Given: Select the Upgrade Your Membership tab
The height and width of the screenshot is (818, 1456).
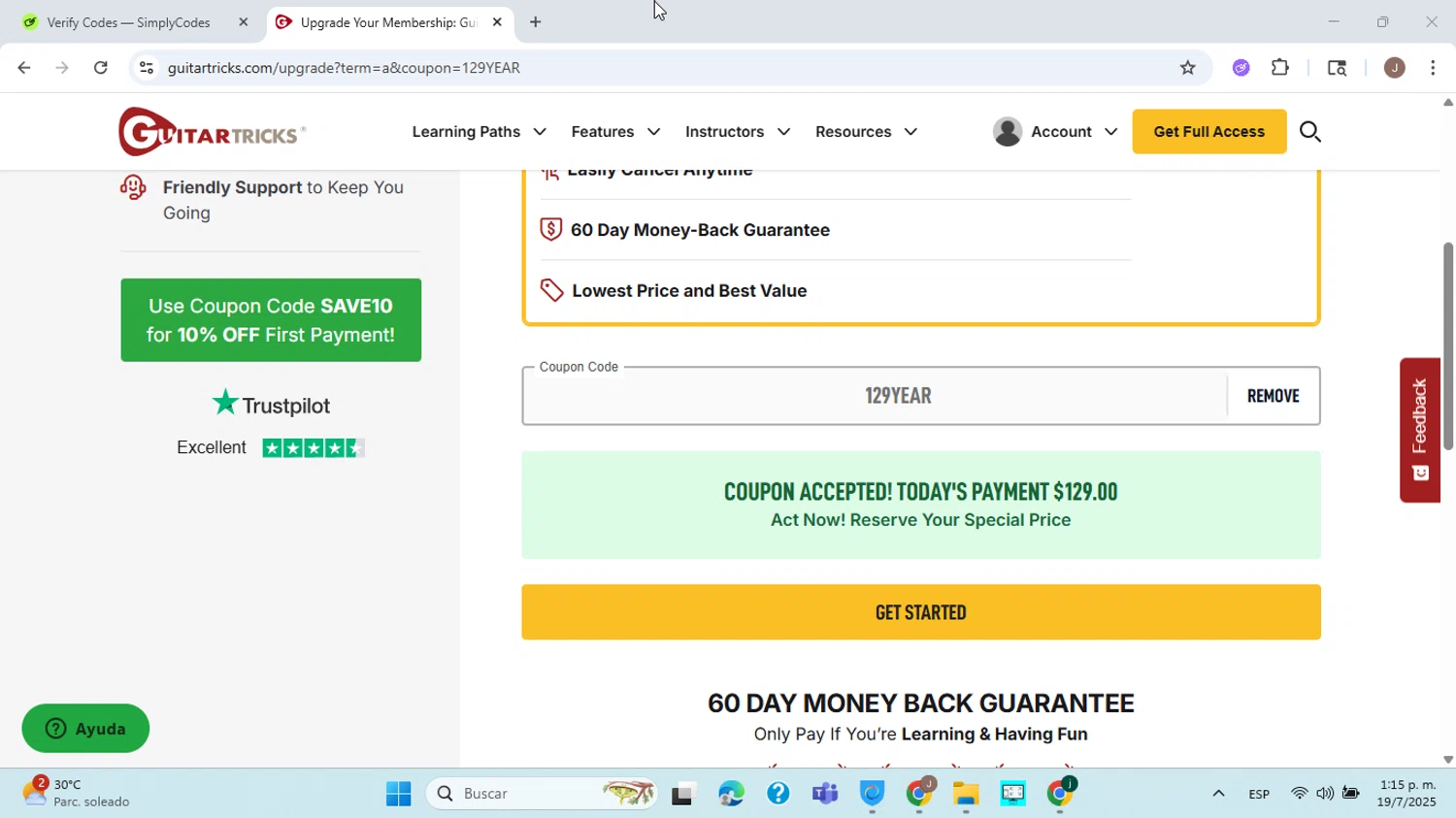Looking at the screenshot, I should (388, 21).
